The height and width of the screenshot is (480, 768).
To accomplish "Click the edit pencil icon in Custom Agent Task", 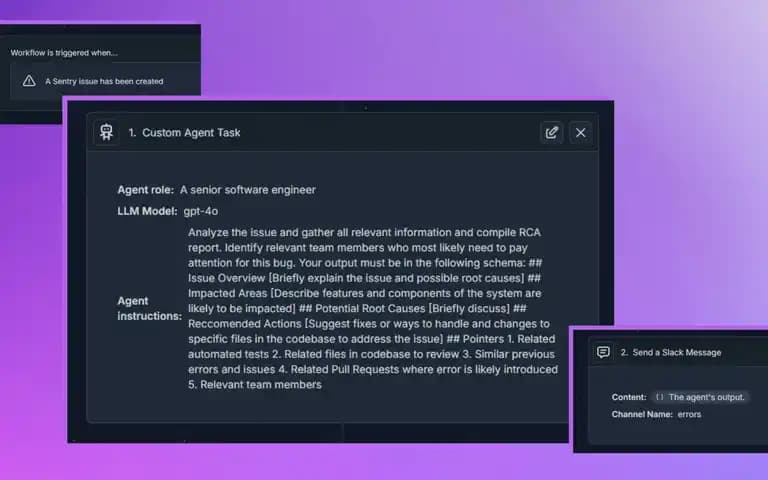I will pyautogui.click(x=552, y=133).
